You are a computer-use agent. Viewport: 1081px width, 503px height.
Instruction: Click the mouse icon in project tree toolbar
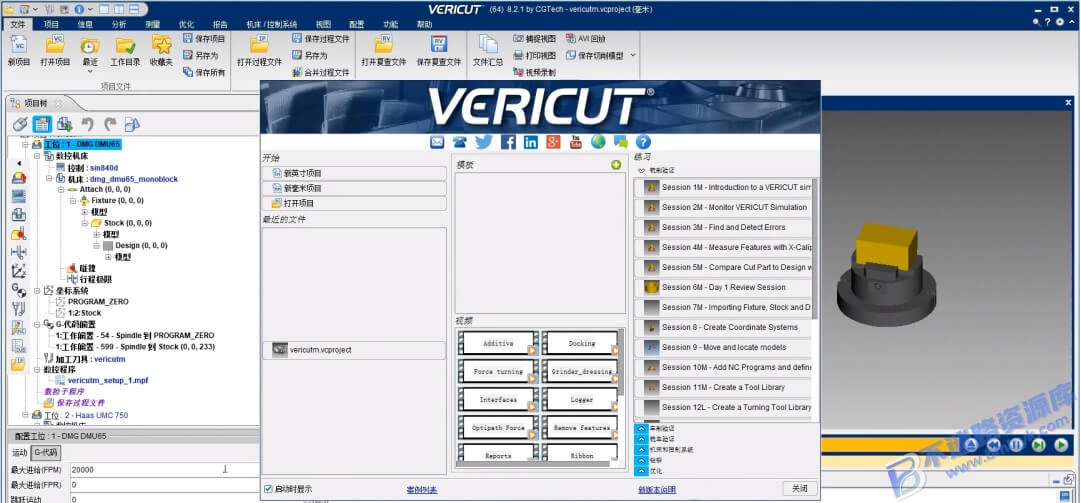click(20, 124)
